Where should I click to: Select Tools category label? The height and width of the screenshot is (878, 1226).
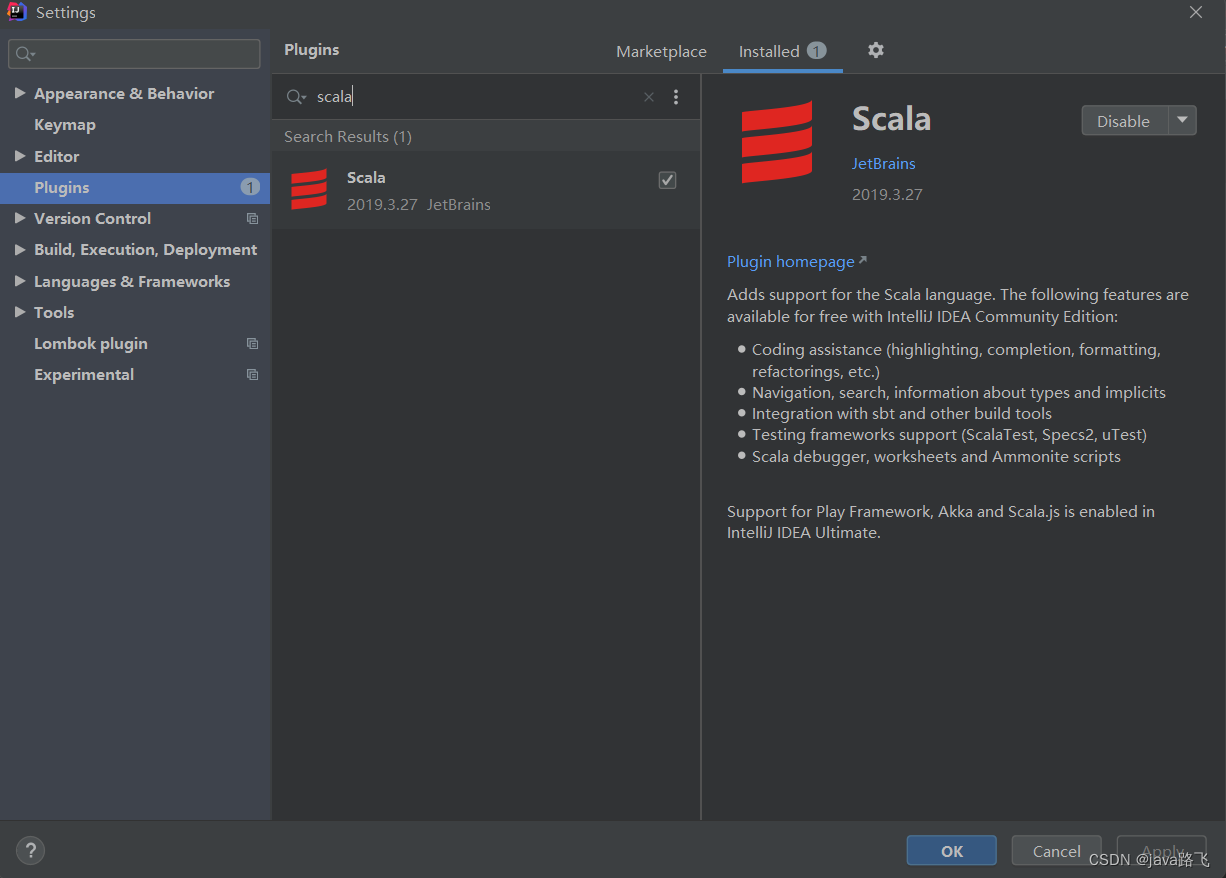(54, 313)
